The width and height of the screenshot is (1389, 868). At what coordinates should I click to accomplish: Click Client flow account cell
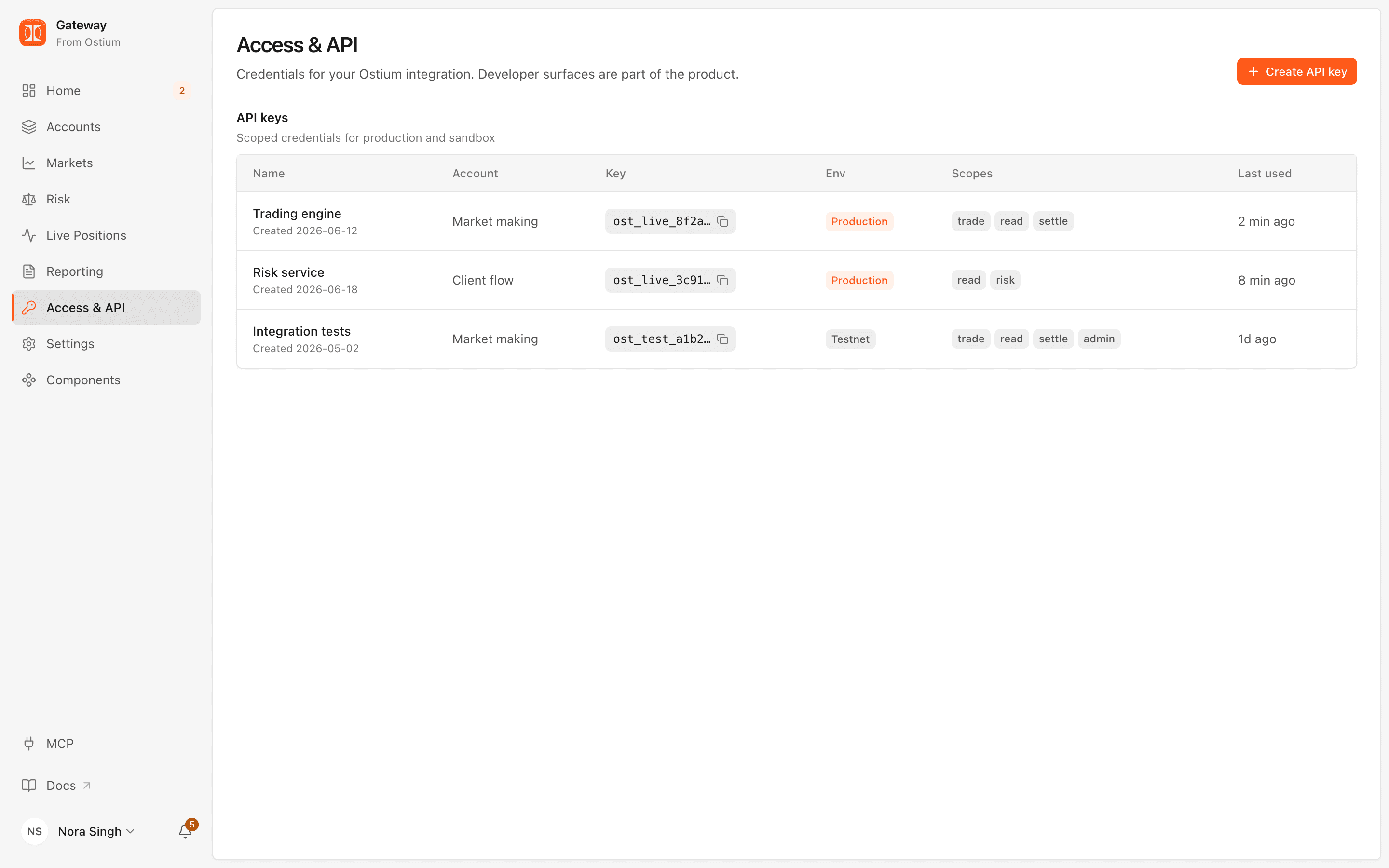(x=483, y=280)
